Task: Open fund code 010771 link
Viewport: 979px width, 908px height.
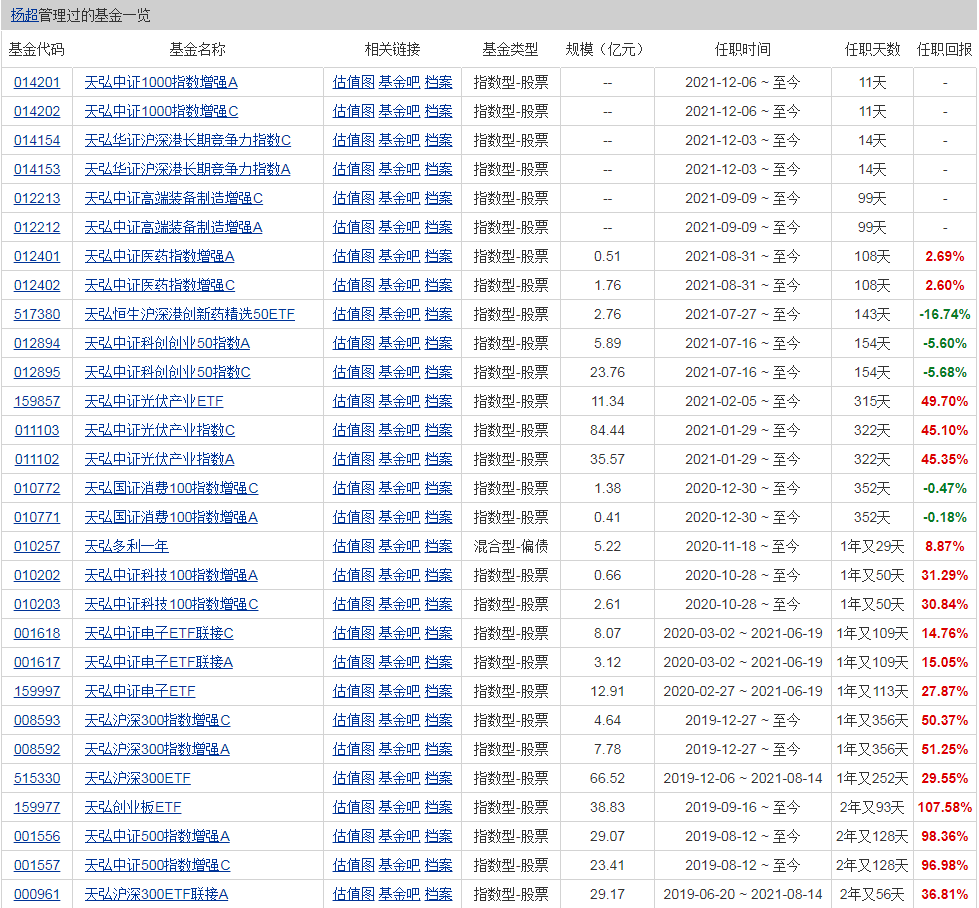Action: tap(37, 517)
